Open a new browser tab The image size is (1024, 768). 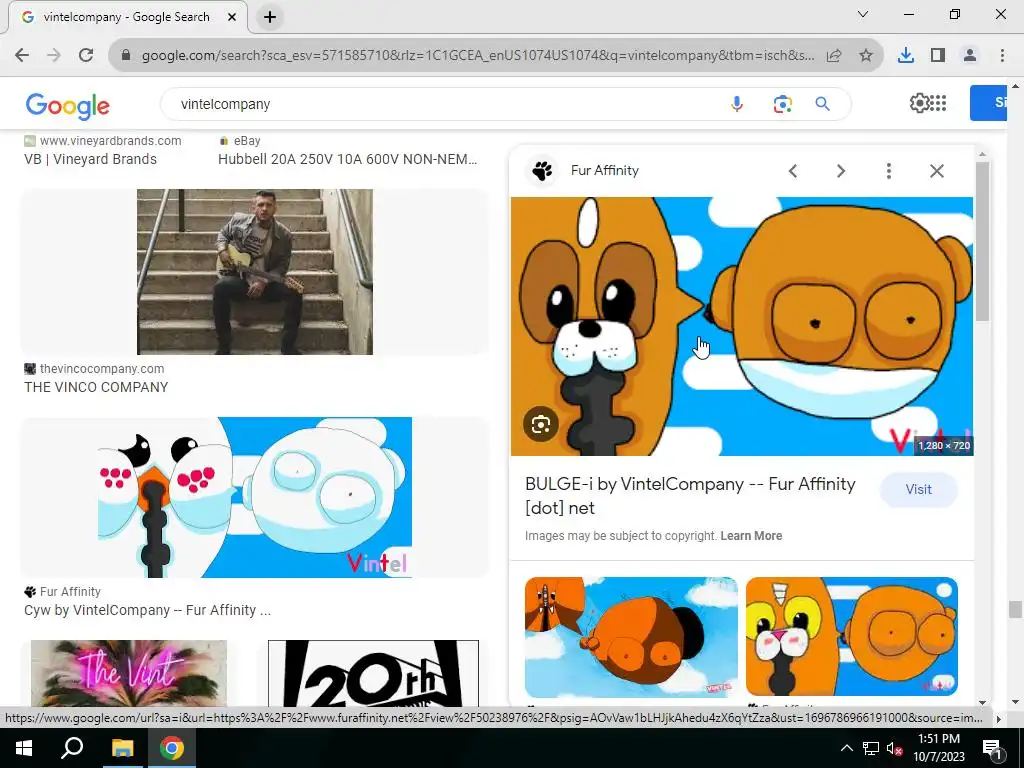coord(270,17)
